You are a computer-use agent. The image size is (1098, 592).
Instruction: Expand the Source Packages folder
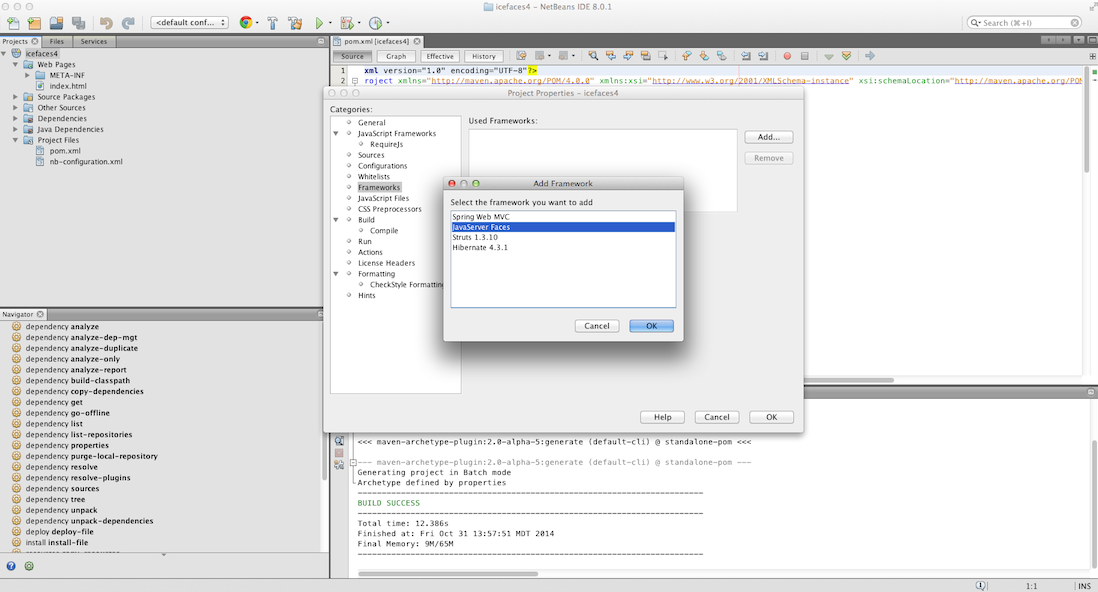click(x=16, y=97)
